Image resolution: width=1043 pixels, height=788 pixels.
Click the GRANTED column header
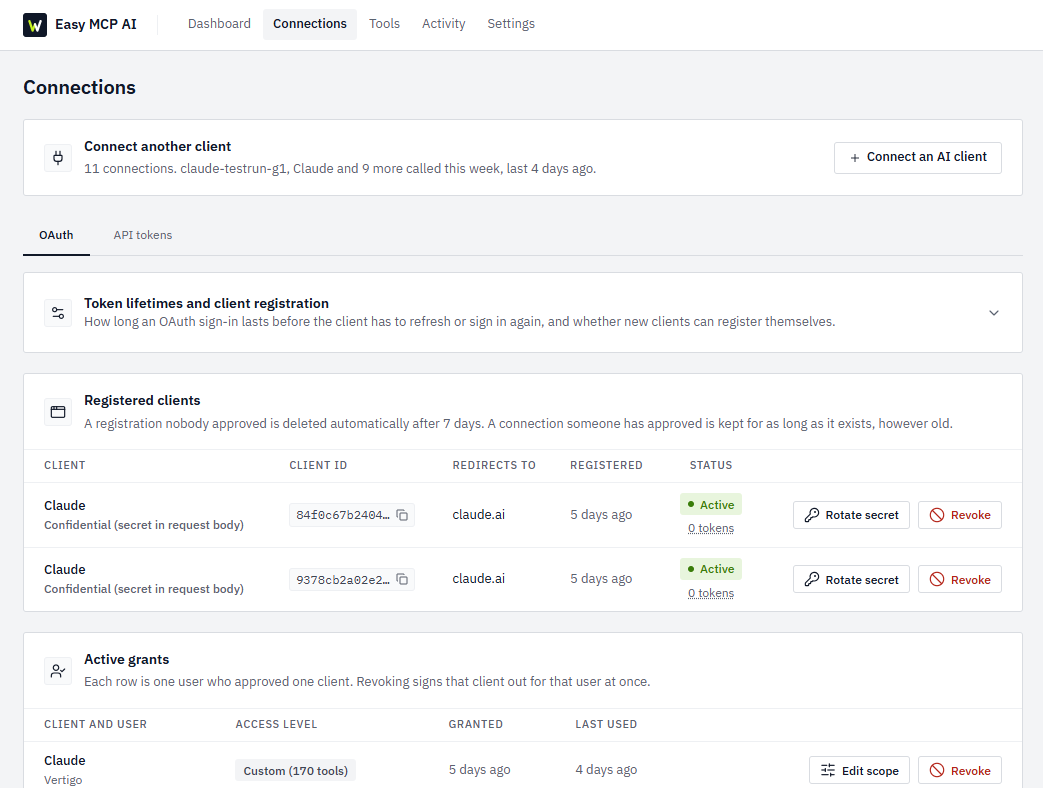[x=476, y=724]
